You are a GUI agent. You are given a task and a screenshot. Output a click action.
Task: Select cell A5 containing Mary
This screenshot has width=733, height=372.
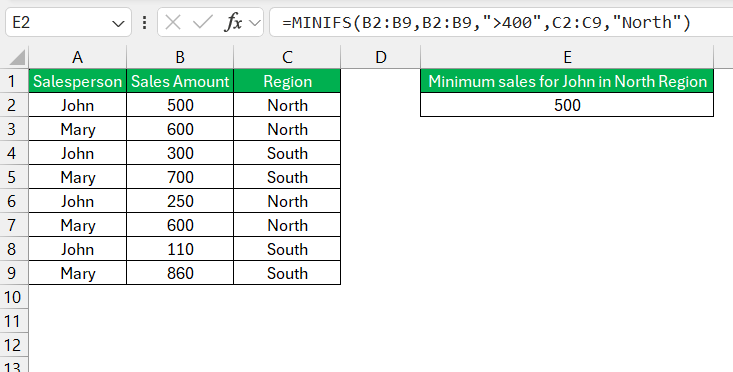pyautogui.click(x=78, y=177)
